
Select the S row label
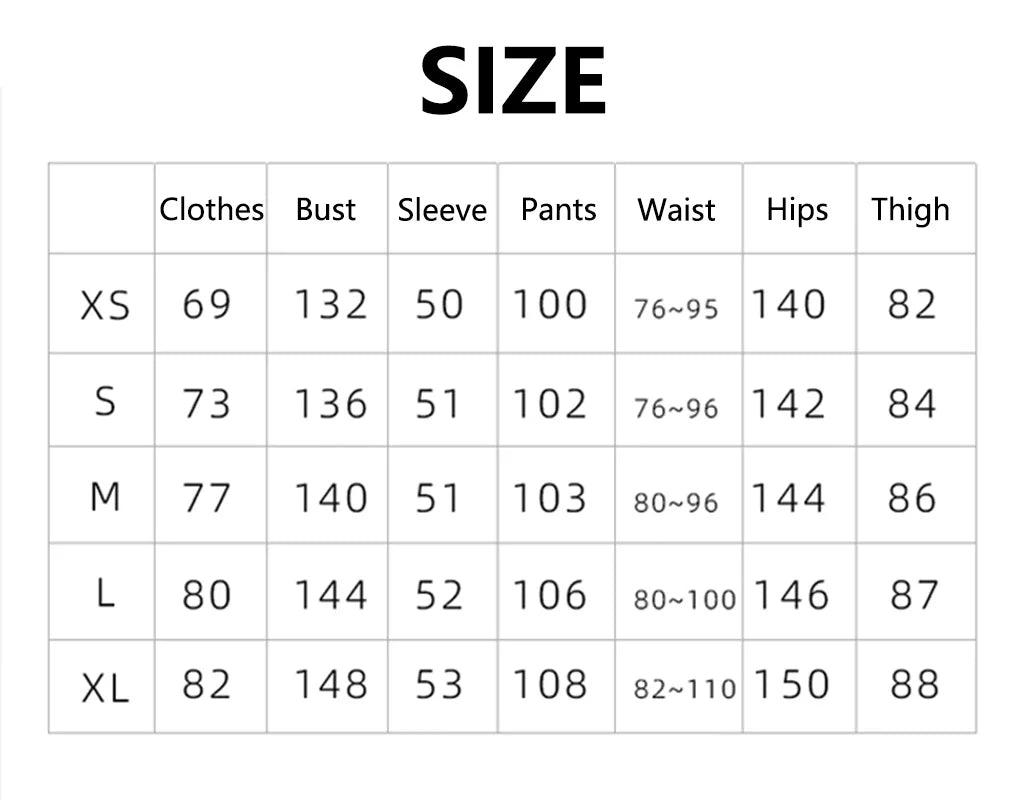pyautogui.click(x=105, y=403)
